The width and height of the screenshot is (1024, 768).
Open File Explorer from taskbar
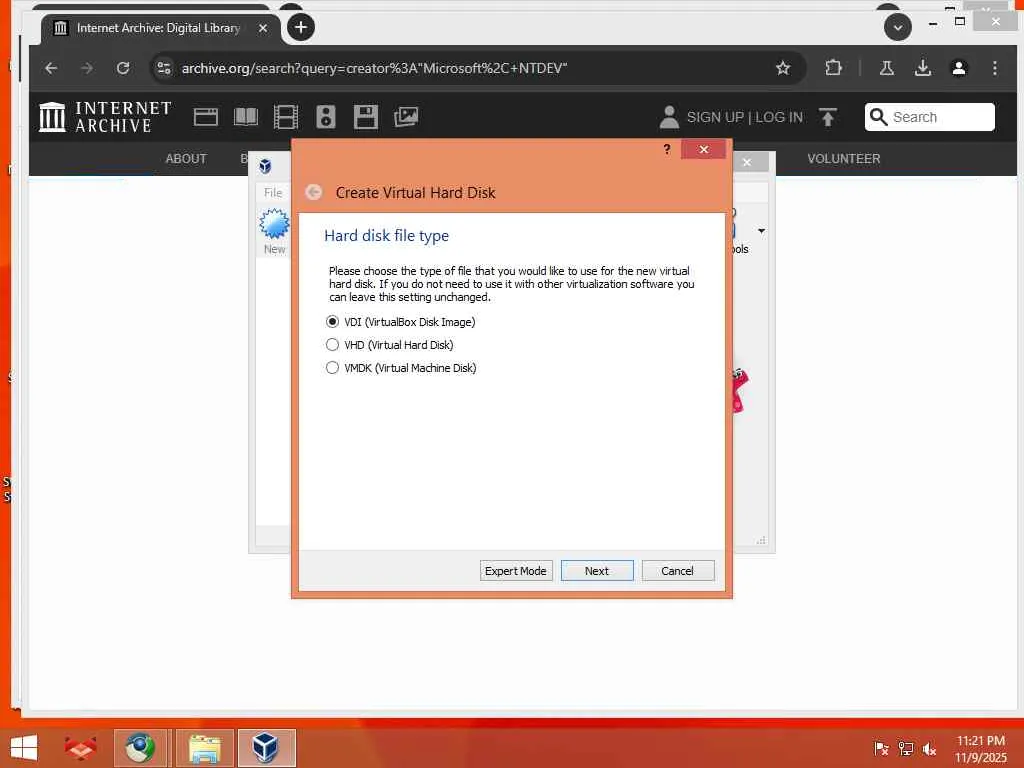[x=204, y=748]
